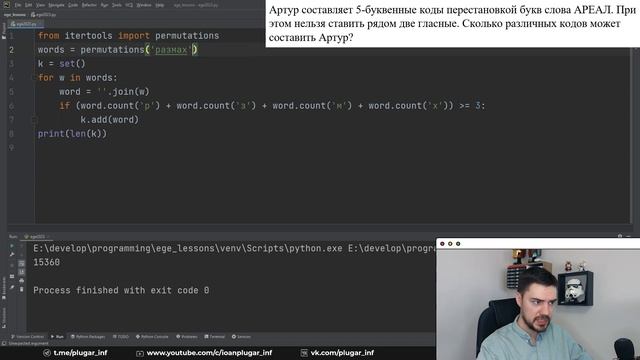The image size is (640, 360).
Task: Toggle soft-wrap icon in the console toolbar
Action: click(22, 264)
